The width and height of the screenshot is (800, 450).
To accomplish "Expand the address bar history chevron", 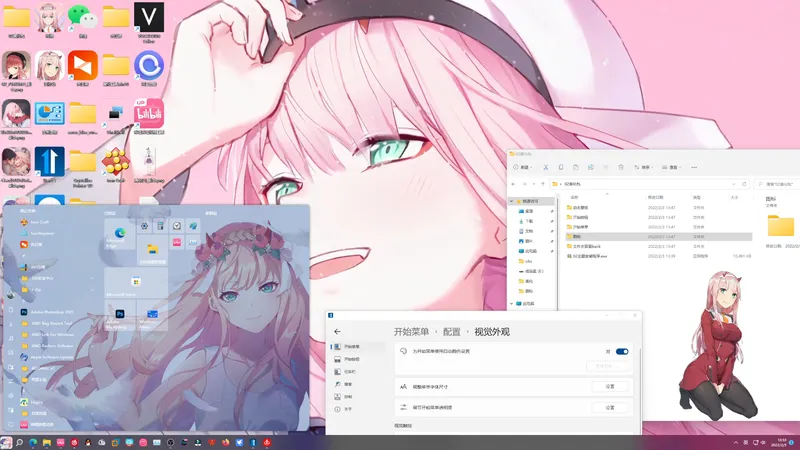I will (734, 184).
